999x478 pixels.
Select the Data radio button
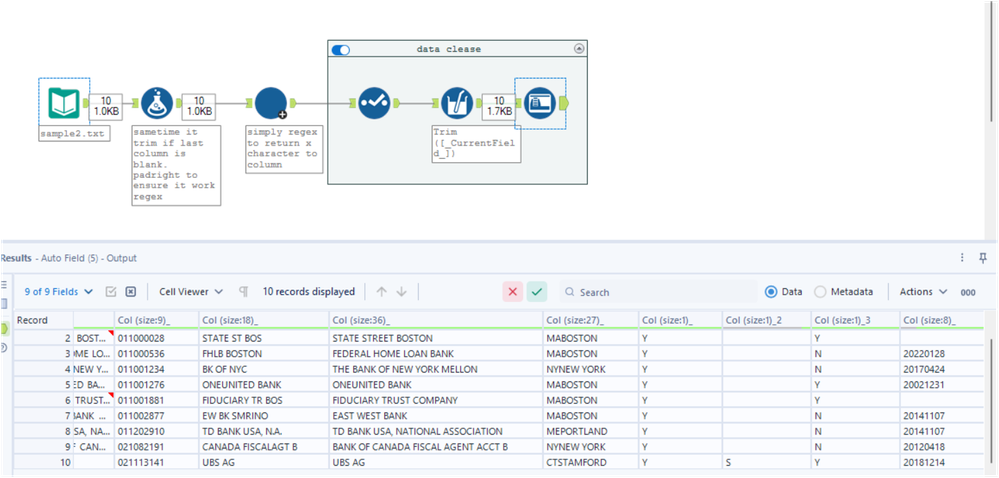coord(771,292)
